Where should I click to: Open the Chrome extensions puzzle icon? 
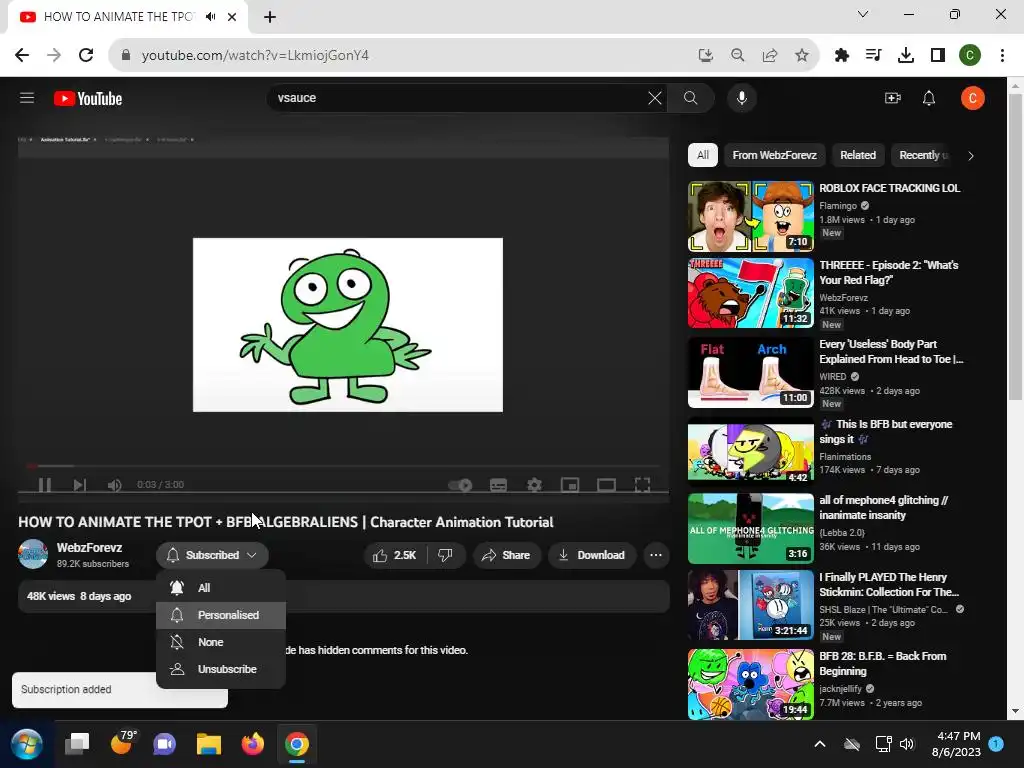point(842,56)
